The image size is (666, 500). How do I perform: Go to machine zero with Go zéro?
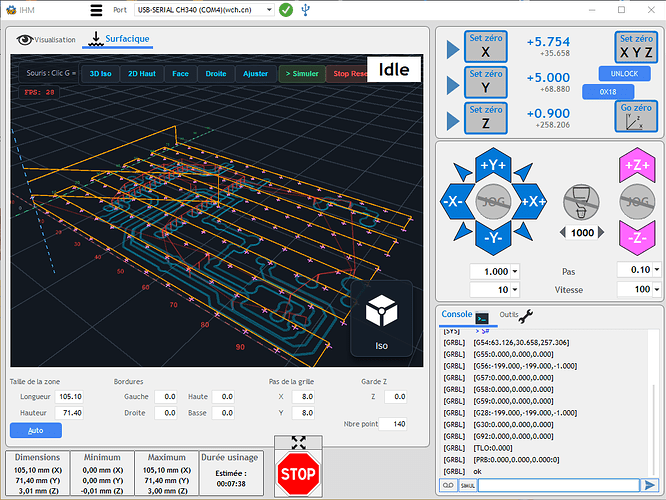(x=636, y=116)
